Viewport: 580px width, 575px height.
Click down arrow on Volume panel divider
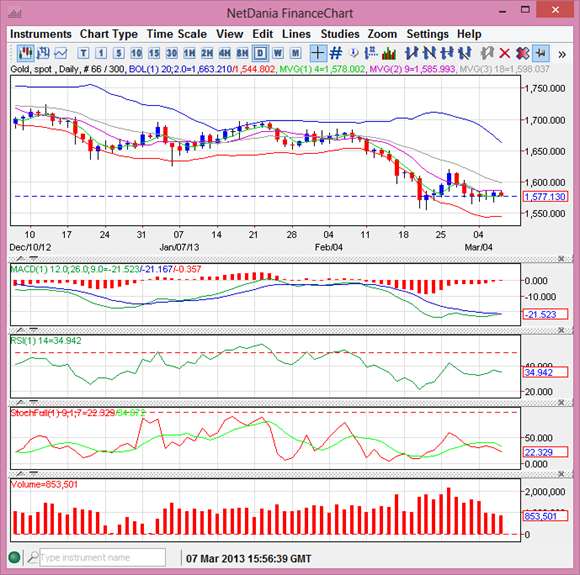pos(33,474)
